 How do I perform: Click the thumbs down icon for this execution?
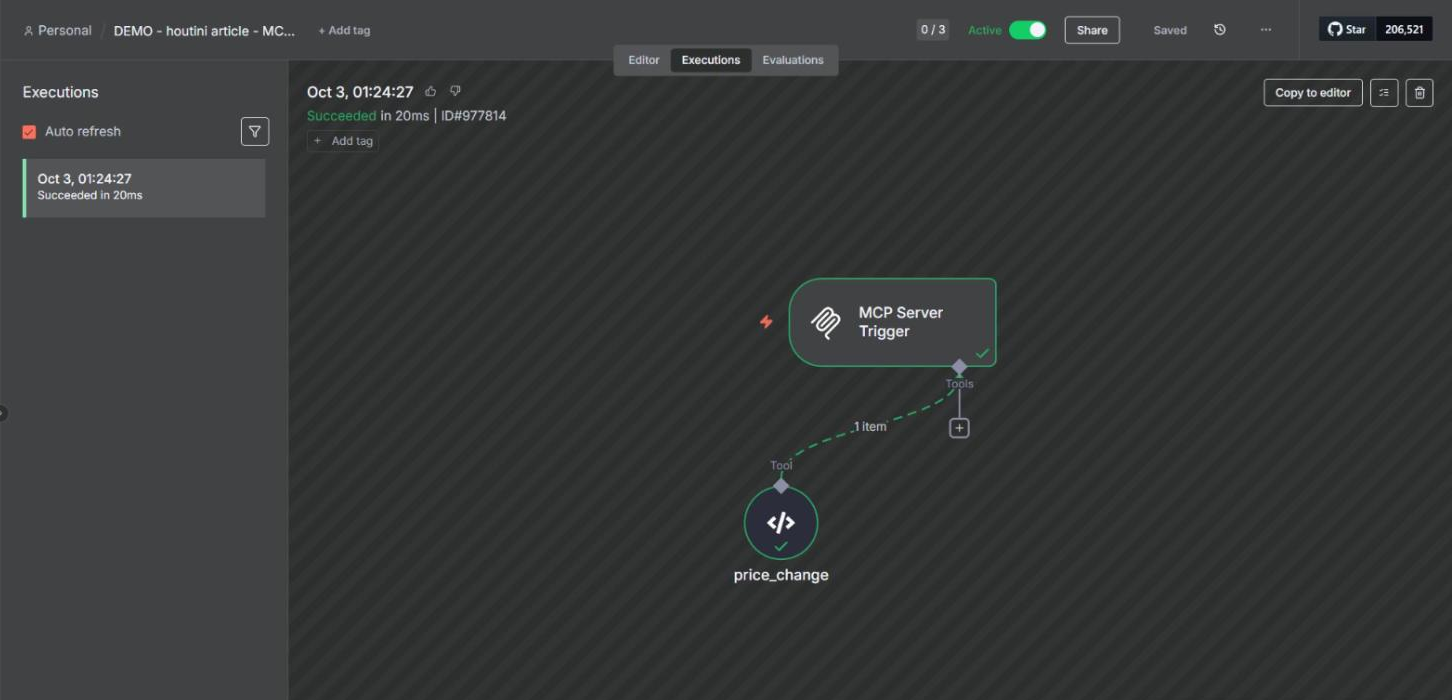(455, 91)
